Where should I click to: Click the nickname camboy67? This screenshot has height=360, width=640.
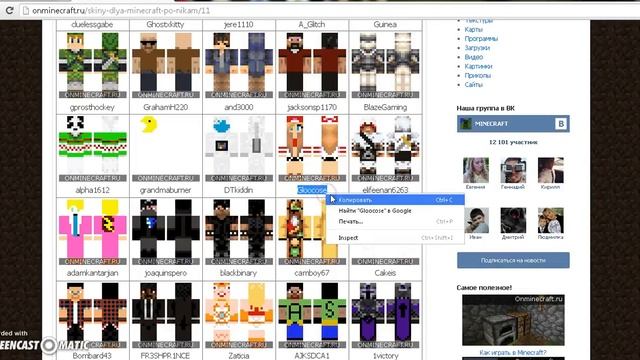tap(312, 273)
